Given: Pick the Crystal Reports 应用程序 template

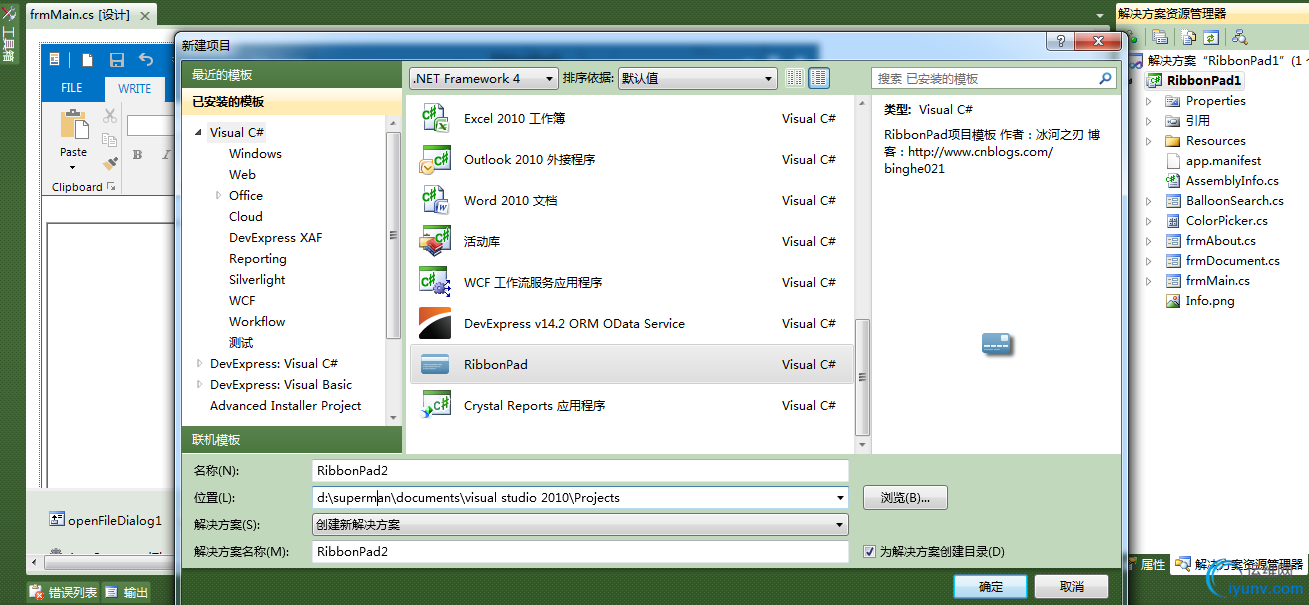Looking at the screenshot, I should pos(631,405).
